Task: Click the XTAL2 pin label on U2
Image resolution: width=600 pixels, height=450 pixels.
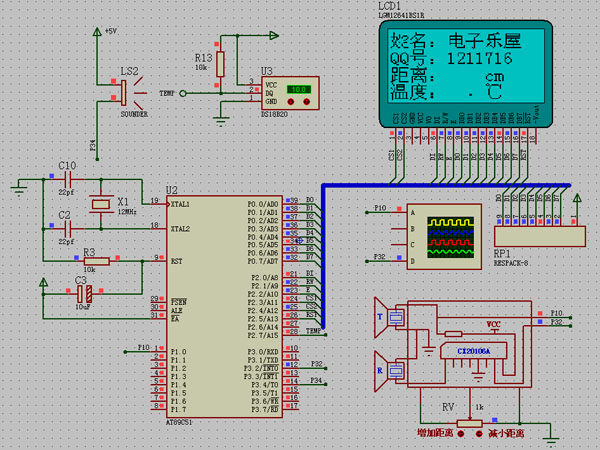Action: click(x=180, y=229)
